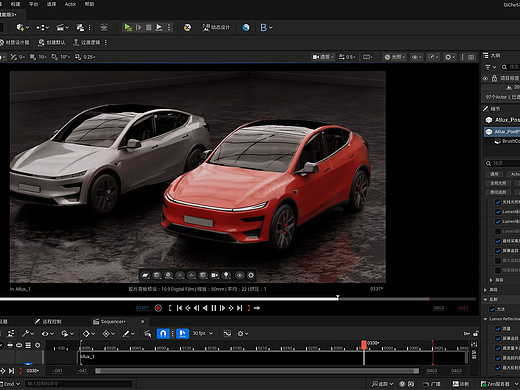520x390 pixels.
Task: Open 材质设计器 tool
Action: coord(15,42)
